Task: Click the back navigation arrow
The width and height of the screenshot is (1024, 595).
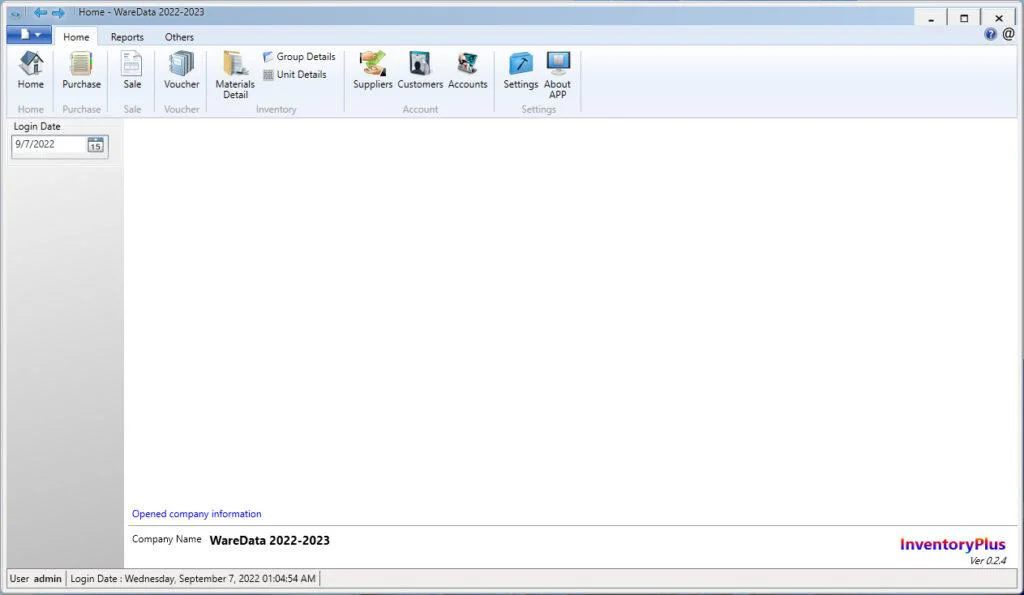Action: coord(41,13)
